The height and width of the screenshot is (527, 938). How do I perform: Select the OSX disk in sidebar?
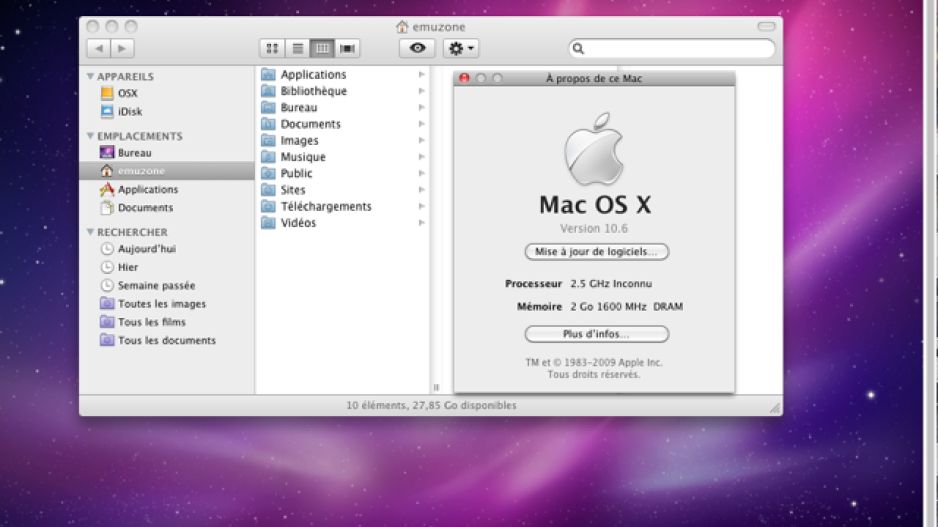point(167,93)
